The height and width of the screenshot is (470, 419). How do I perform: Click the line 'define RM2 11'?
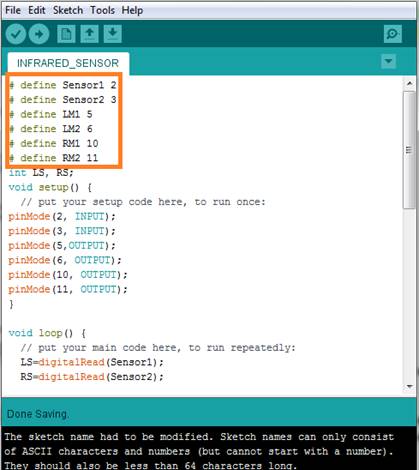click(54, 158)
